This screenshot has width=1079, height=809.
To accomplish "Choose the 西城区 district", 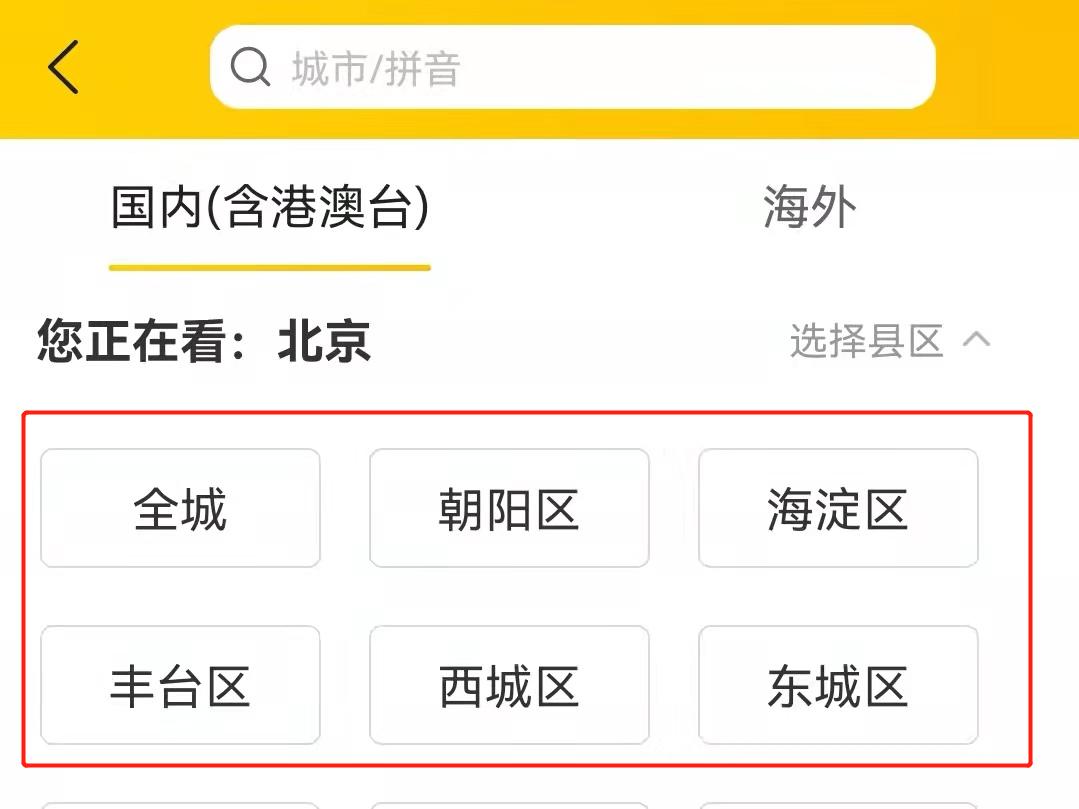I will pos(509,685).
